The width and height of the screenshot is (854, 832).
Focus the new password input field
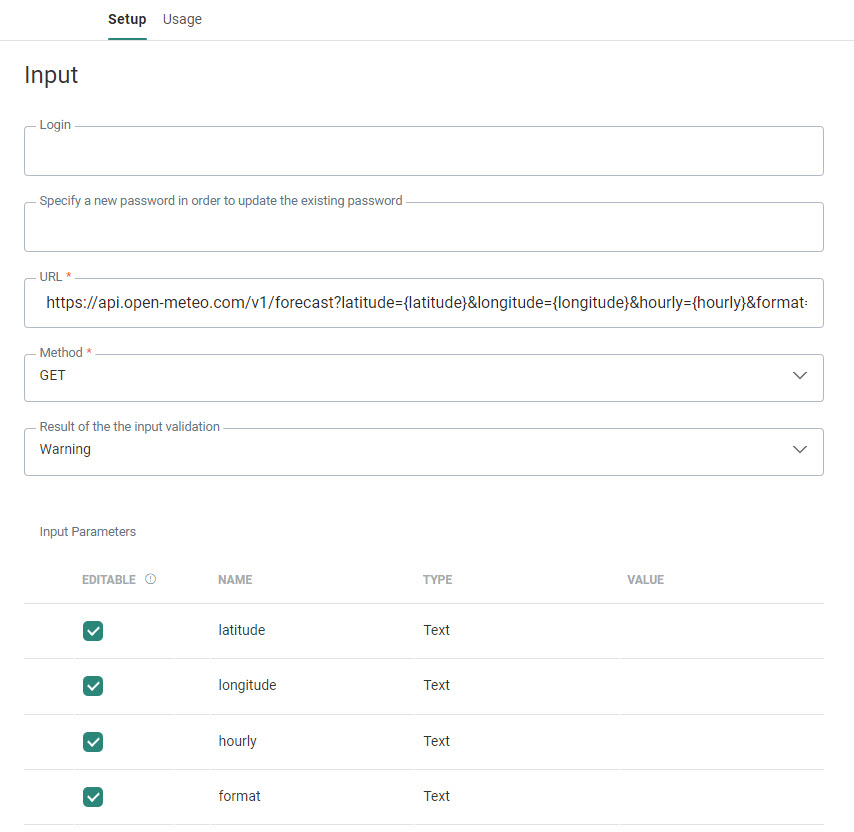(423, 228)
